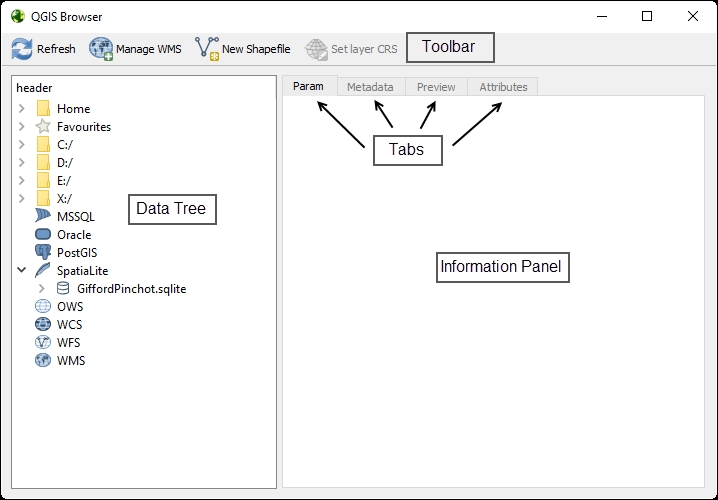Select the Oracle entry text

pos(74,234)
